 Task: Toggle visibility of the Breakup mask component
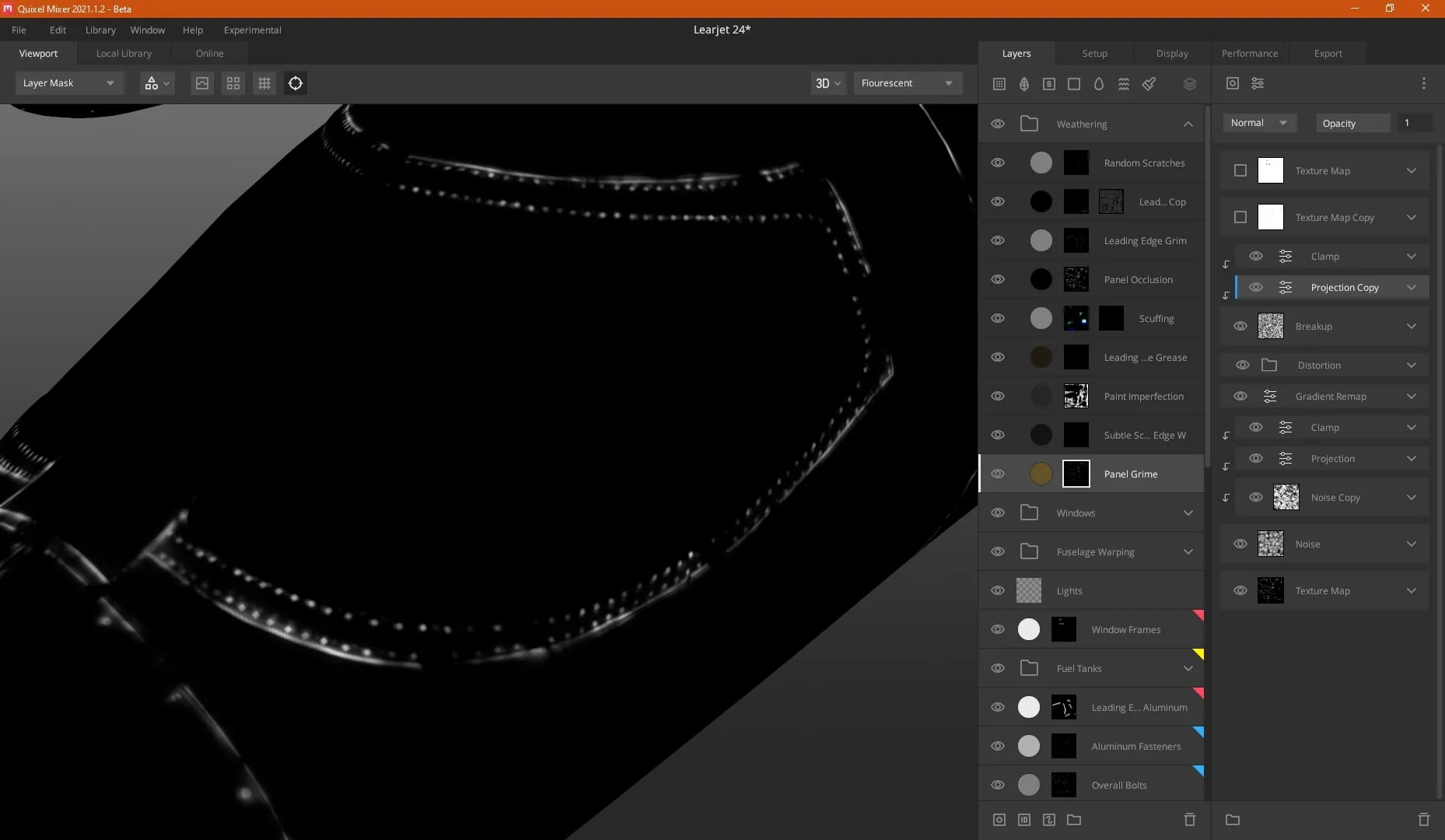coord(1240,326)
